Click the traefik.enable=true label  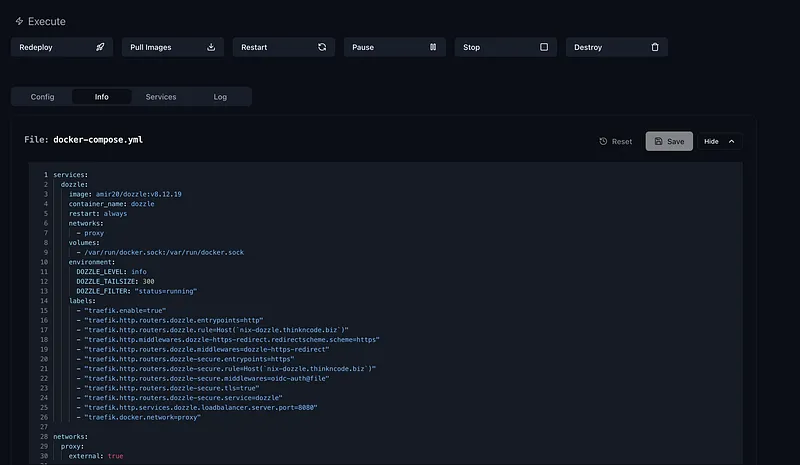121,310
